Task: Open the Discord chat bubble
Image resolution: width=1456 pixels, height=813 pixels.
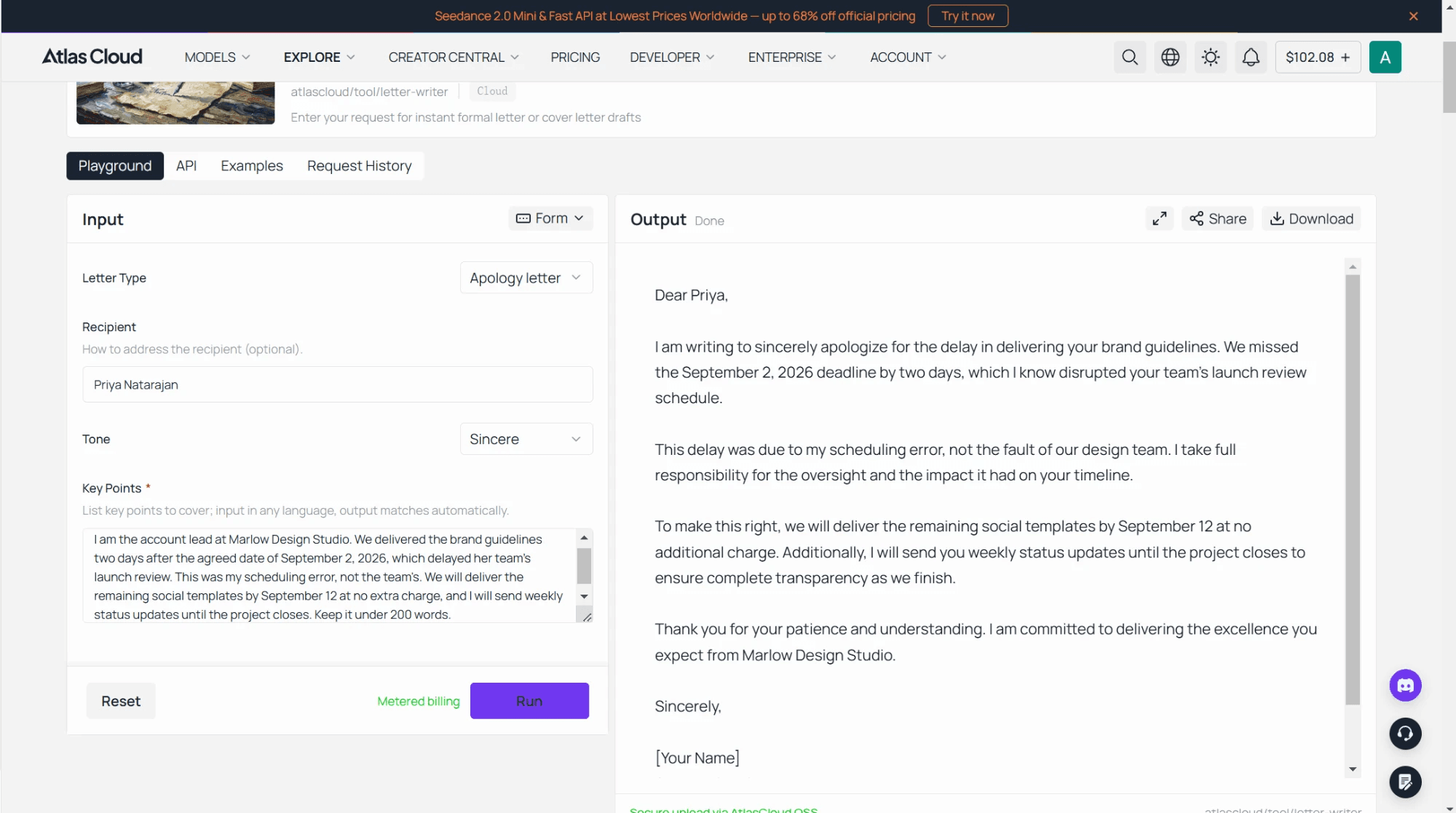Action: [x=1405, y=686]
